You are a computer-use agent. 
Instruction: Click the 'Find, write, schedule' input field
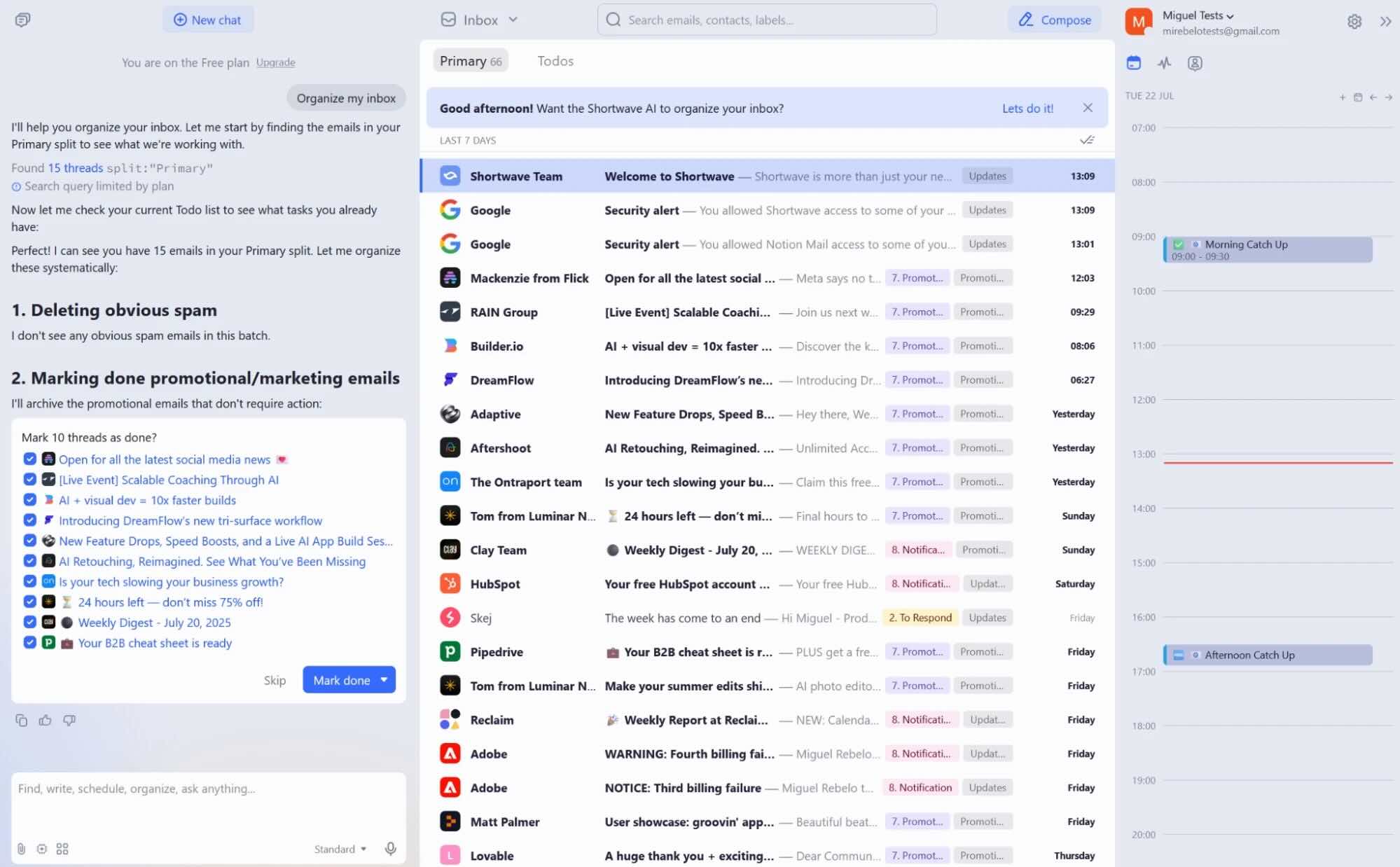tap(208, 789)
